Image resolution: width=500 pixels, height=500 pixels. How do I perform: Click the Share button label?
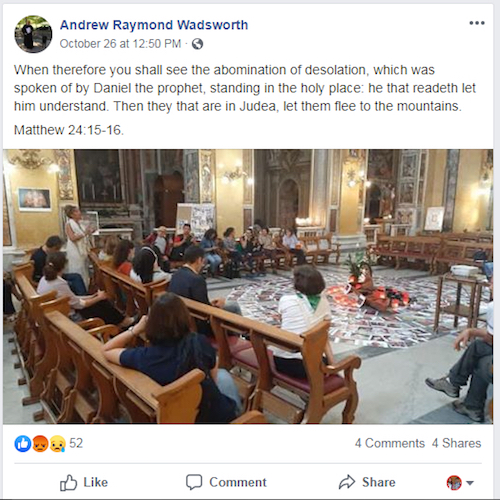pos(379,482)
